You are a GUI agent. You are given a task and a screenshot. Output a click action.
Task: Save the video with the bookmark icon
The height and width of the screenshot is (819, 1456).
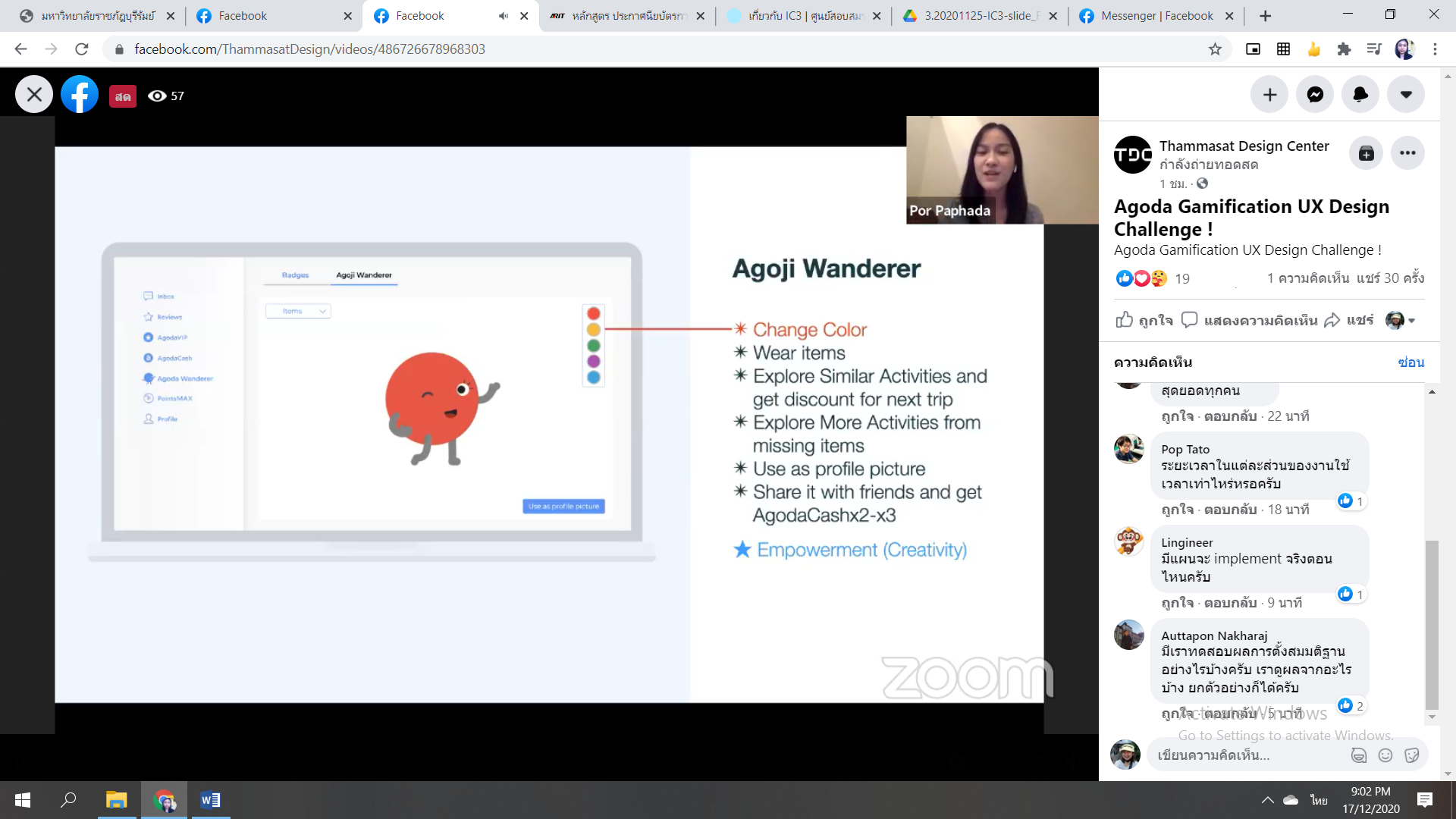pyautogui.click(x=1367, y=153)
